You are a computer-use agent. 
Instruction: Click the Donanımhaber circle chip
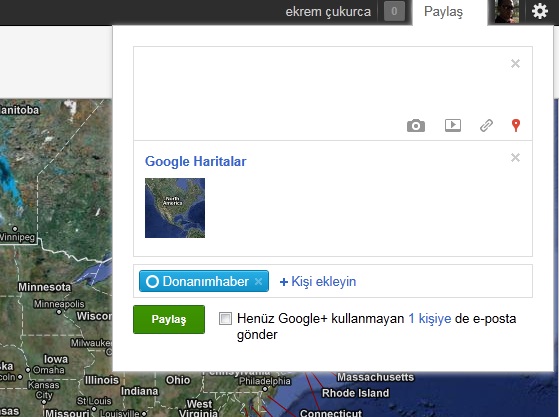204,281
